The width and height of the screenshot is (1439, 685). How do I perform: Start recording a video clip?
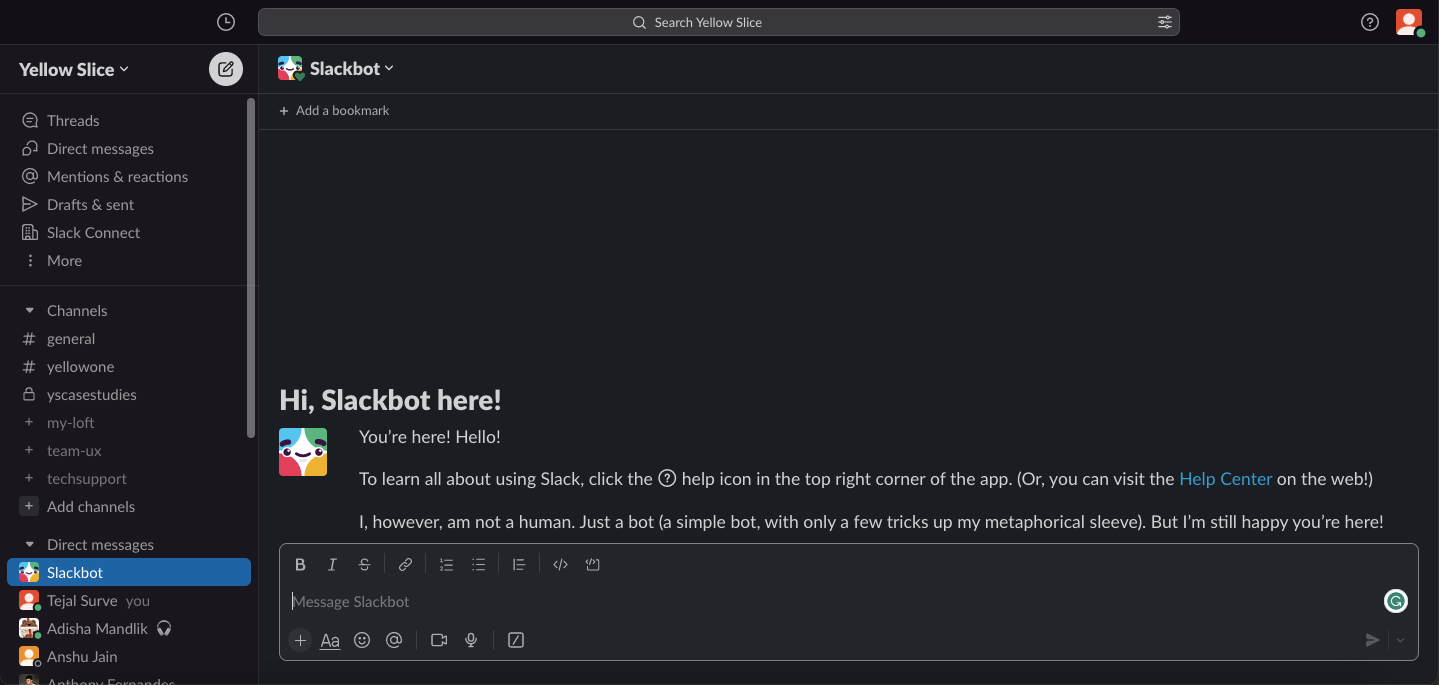click(439, 640)
